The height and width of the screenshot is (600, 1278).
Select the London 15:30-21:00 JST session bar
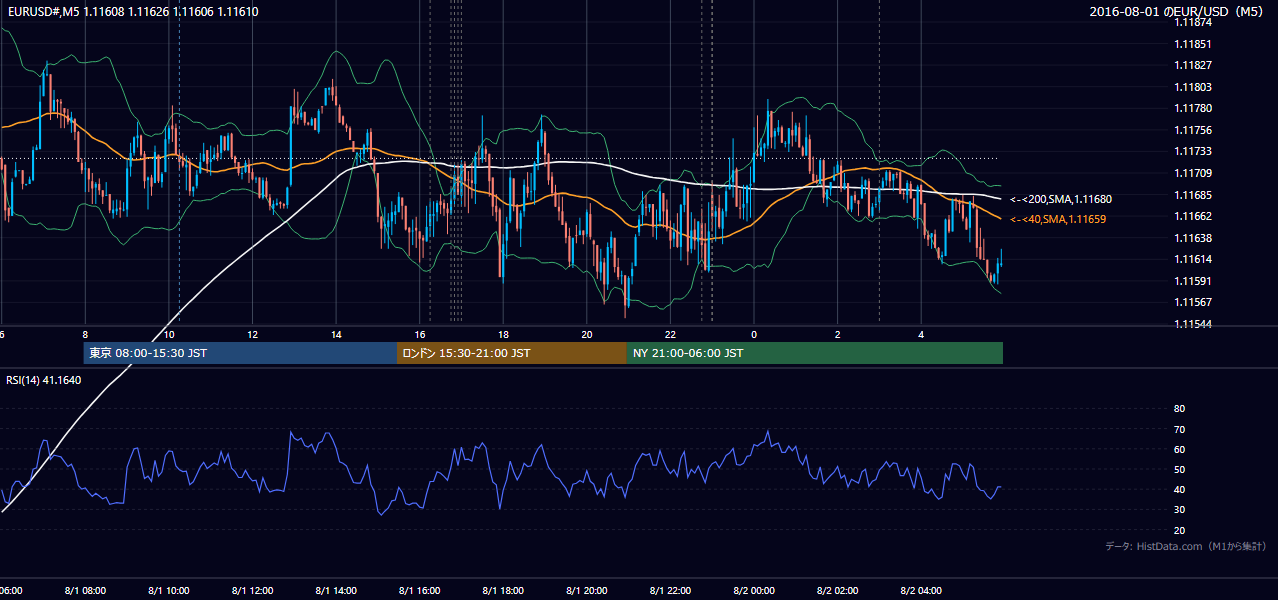point(512,353)
